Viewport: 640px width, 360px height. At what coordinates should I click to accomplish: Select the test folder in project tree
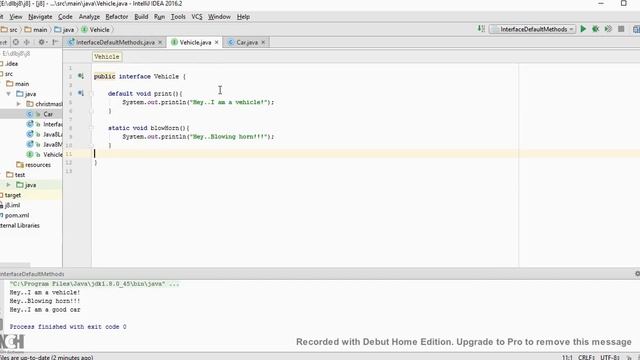[16, 175]
